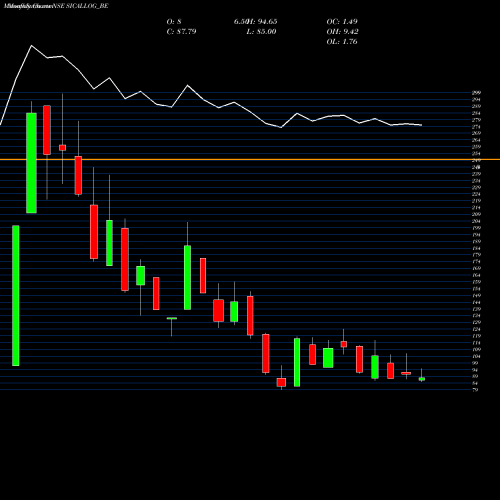Click the 'OH: 9.42' readout
Viewport: 500px width, 500px height.
coord(342,32)
